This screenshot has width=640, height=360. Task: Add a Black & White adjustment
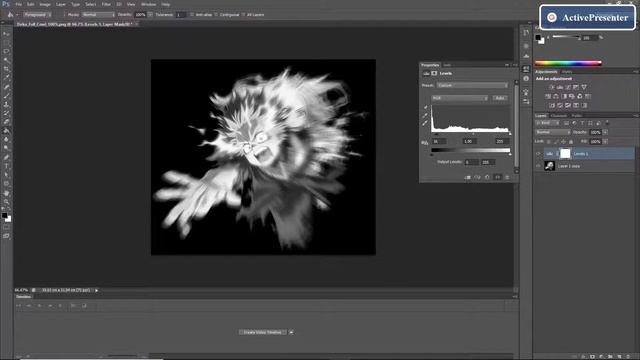tap(564, 96)
